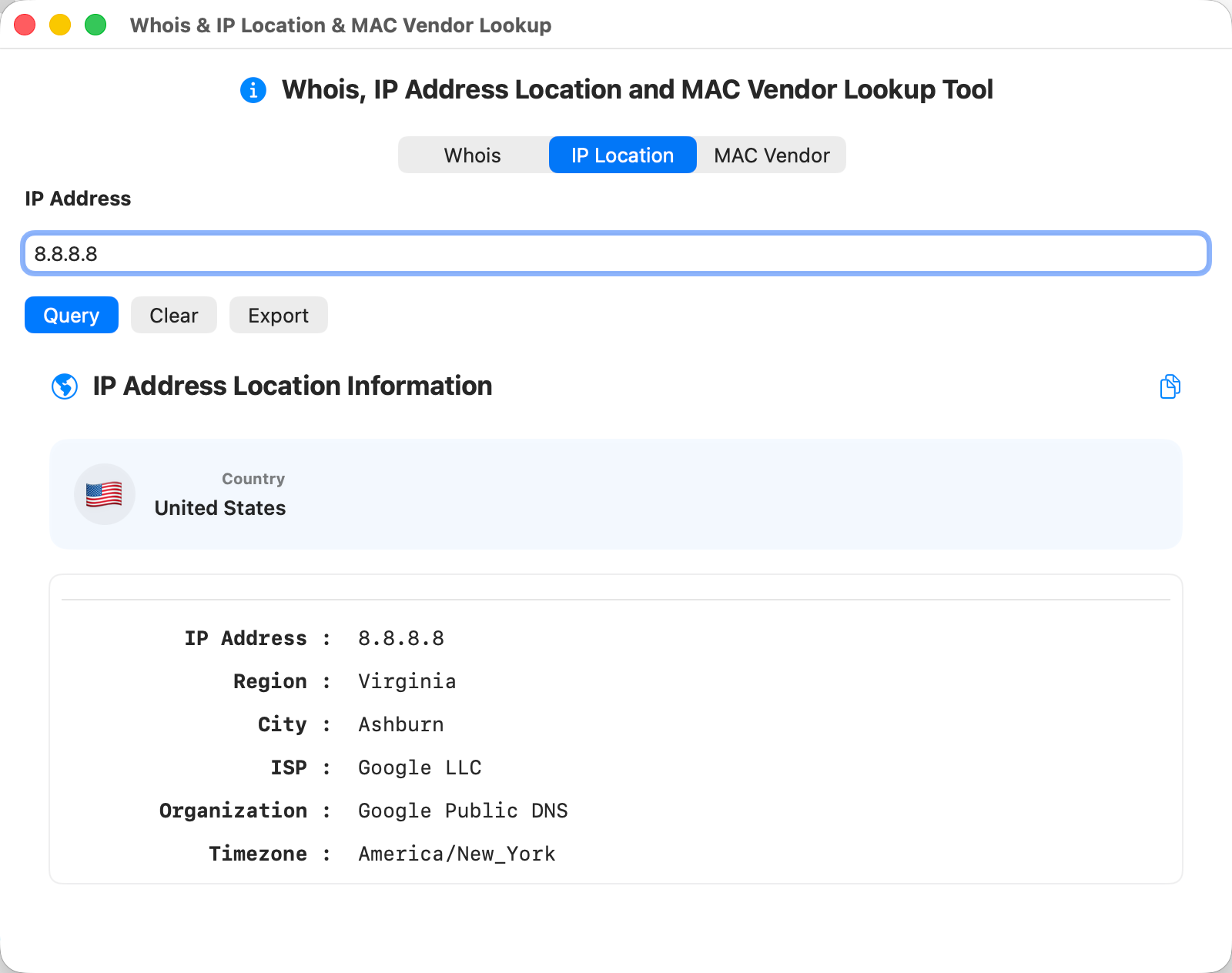This screenshot has height=973, width=1232.
Task: Click the yellow minimize window button
Action: point(59,25)
